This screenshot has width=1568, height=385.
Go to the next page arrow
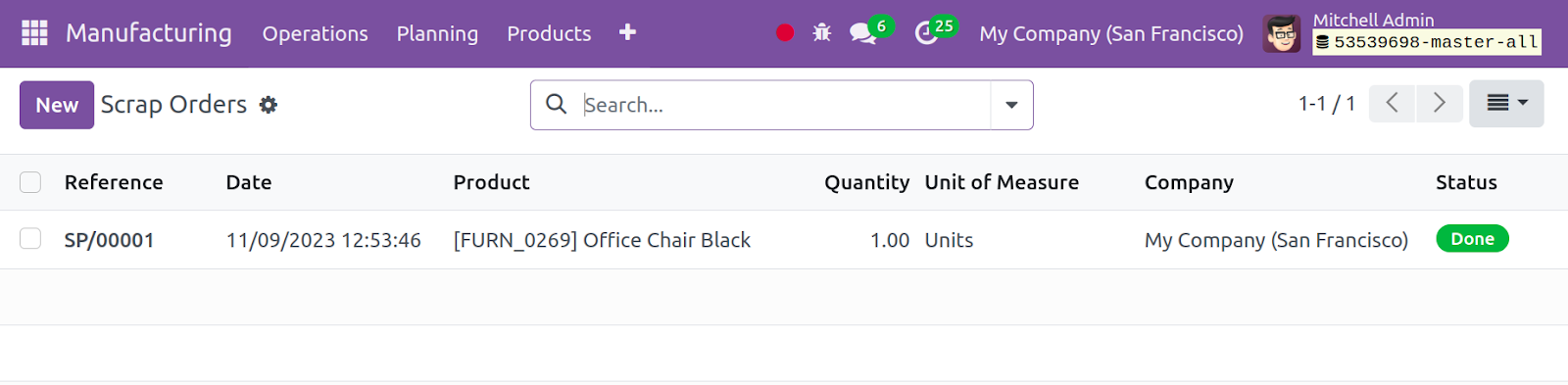click(x=1439, y=103)
